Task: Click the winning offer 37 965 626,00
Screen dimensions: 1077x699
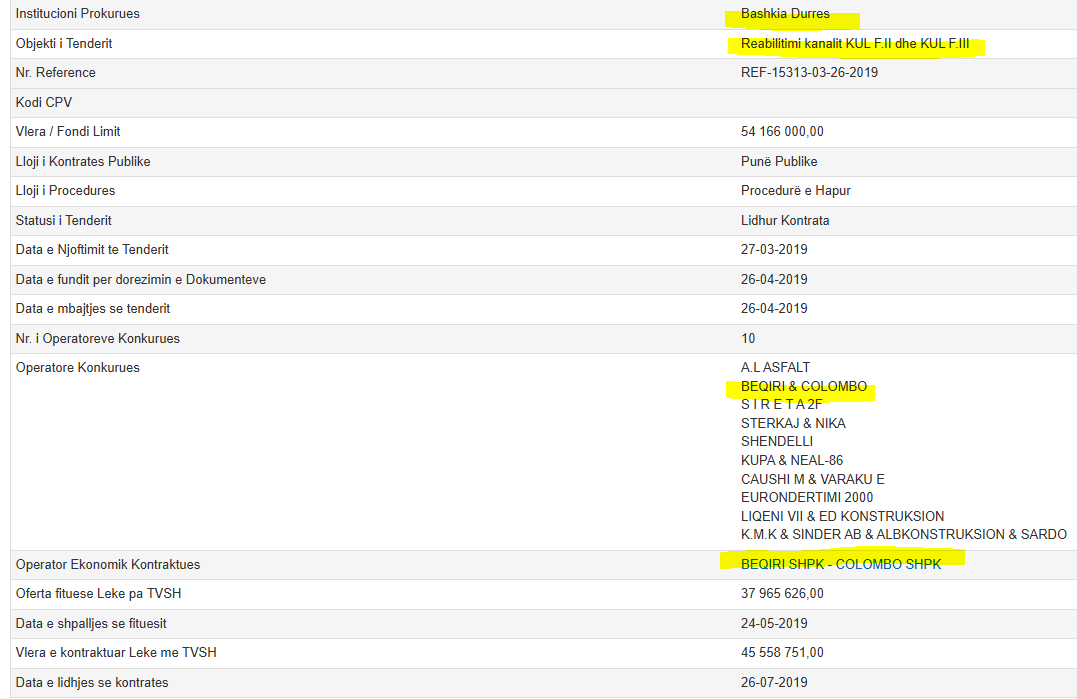Action: 782,594
